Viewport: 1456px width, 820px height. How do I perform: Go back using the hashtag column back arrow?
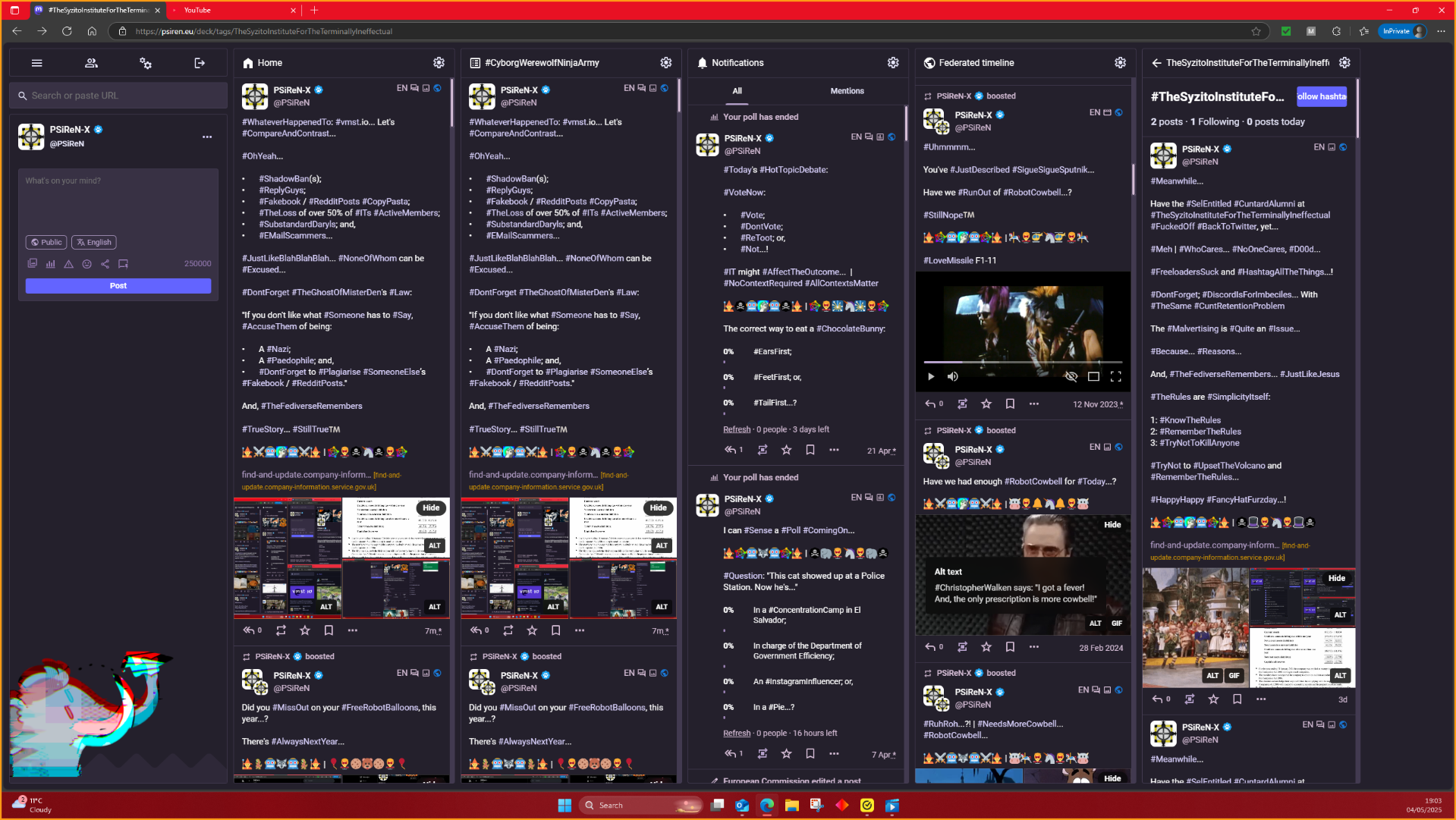[x=1156, y=63]
